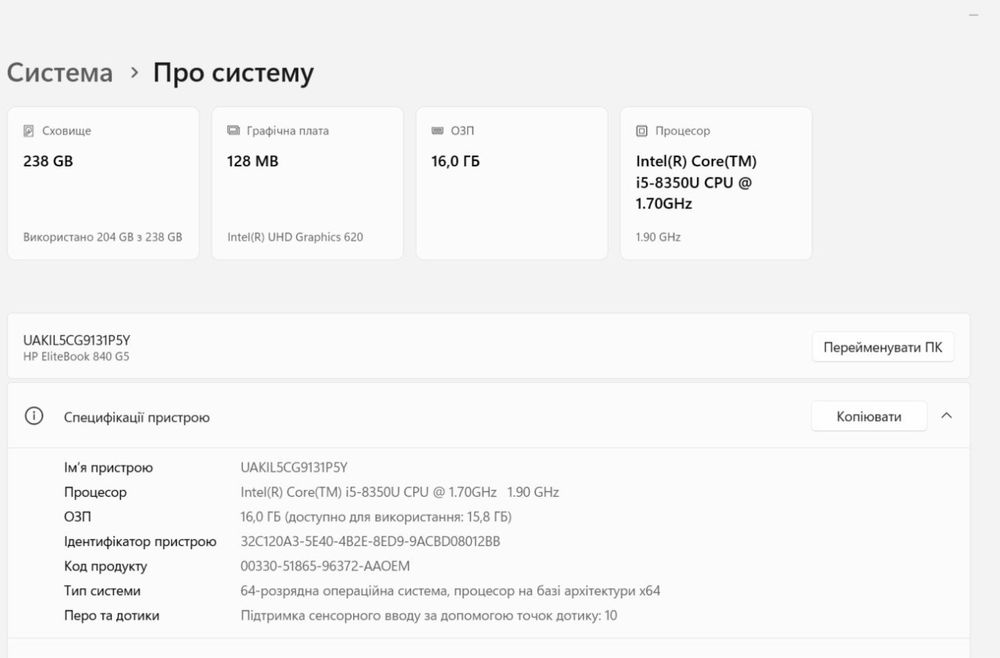Click the Ідентифікатор пристрою value
This screenshot has width=1000, height=658.
click(370, 541)
